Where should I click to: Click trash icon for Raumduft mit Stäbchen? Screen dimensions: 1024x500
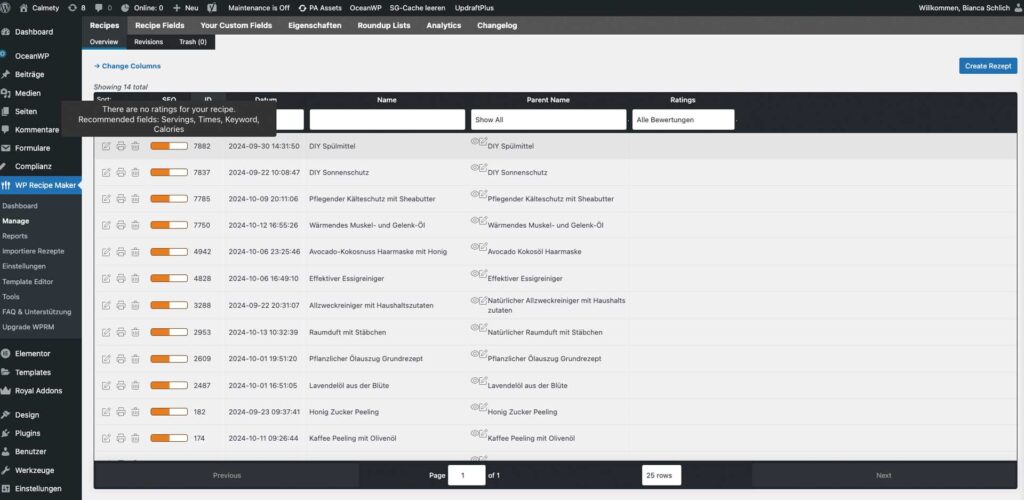135,332
